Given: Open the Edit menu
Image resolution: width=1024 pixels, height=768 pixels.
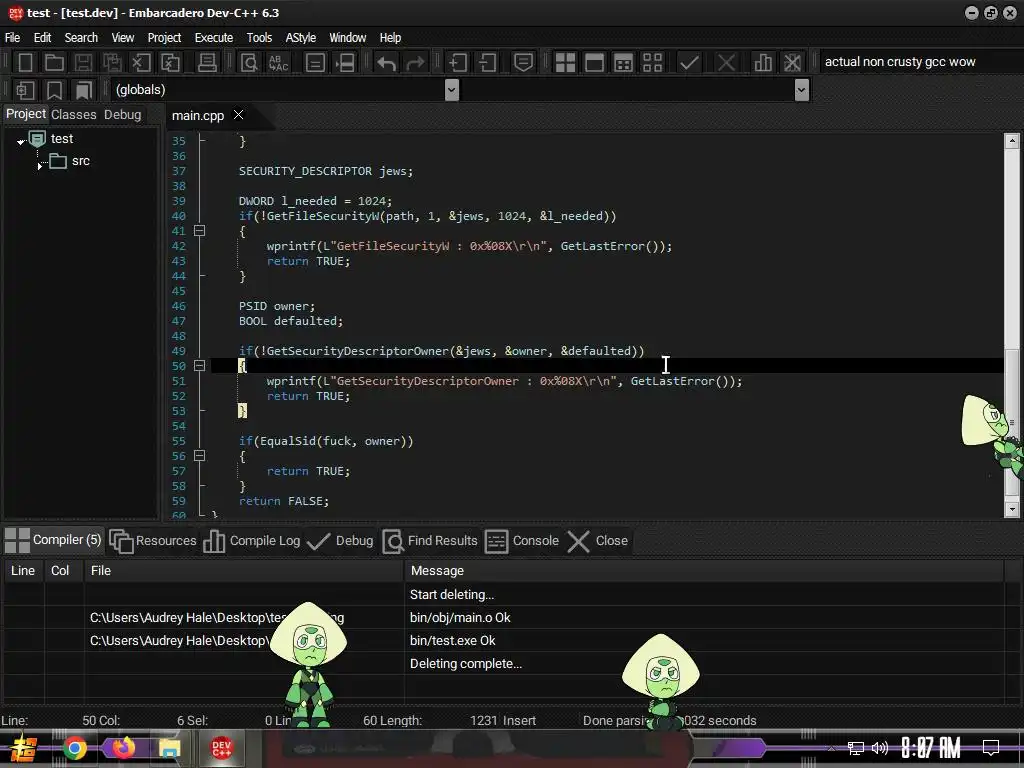Looking at the screenshot, I should [x=42, y=38].
